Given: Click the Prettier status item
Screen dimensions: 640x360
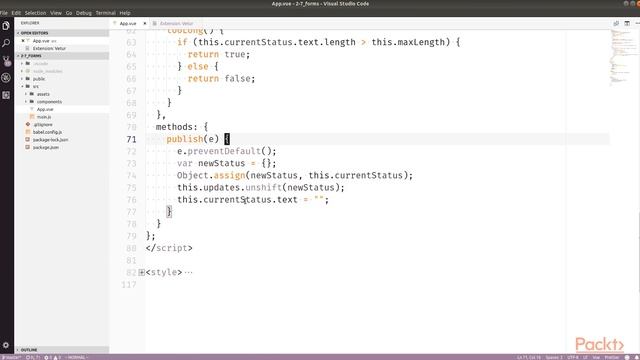Looking at the screenshot, I should 611,358.
